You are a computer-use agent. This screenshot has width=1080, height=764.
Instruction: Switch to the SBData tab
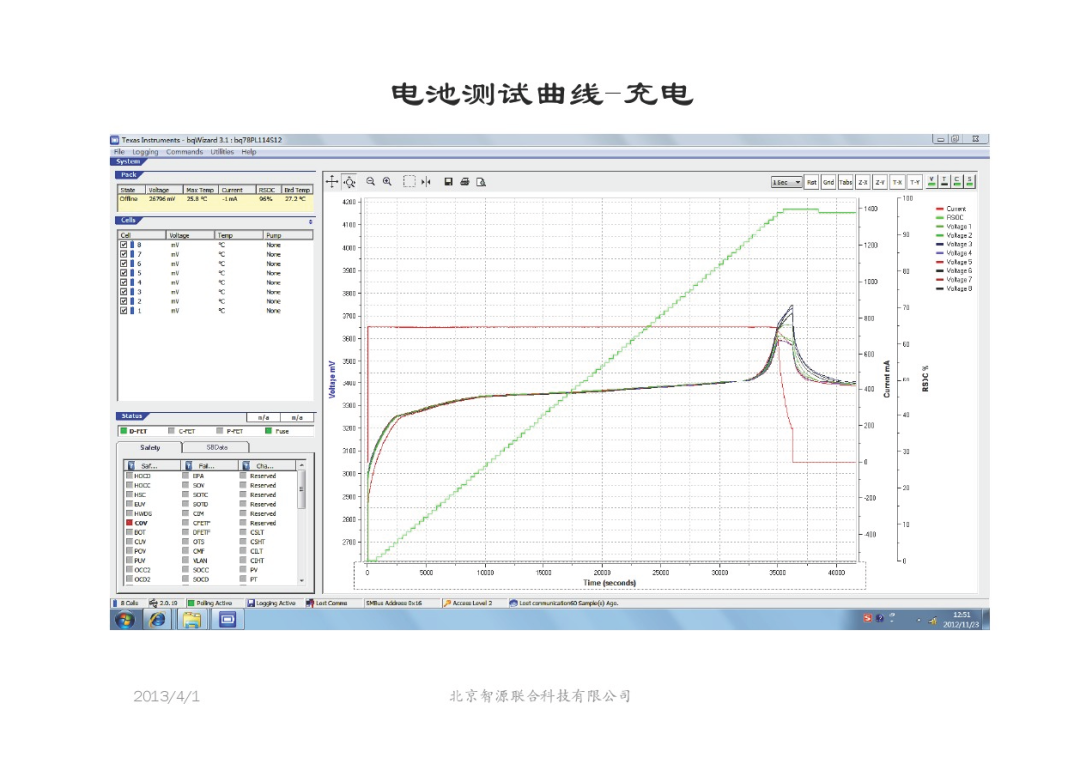[217, 448]
